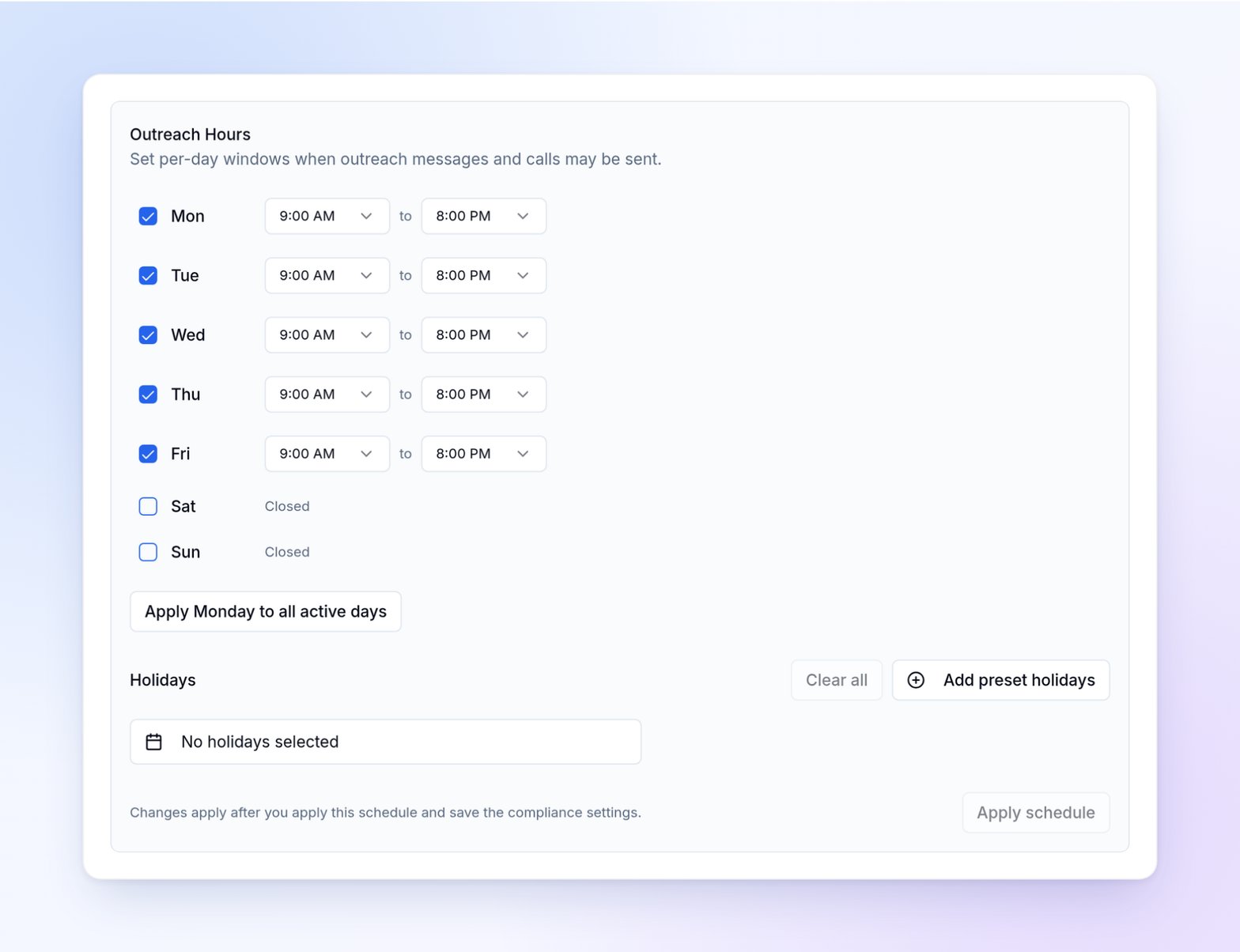The image size is (1240, 952).
Task: Click the Clear all button
Action: click(x=836, y=680)
